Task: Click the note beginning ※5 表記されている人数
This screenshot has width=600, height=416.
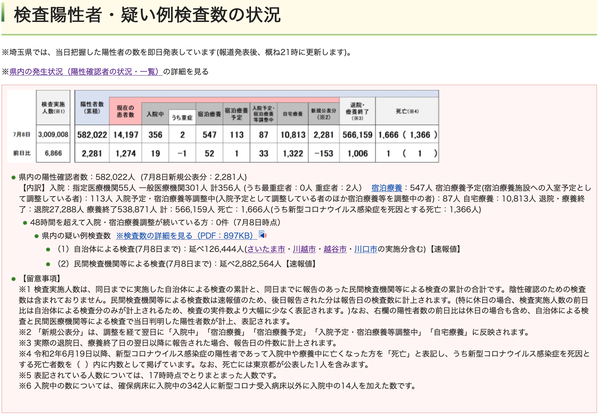Action: pos(148,375)
